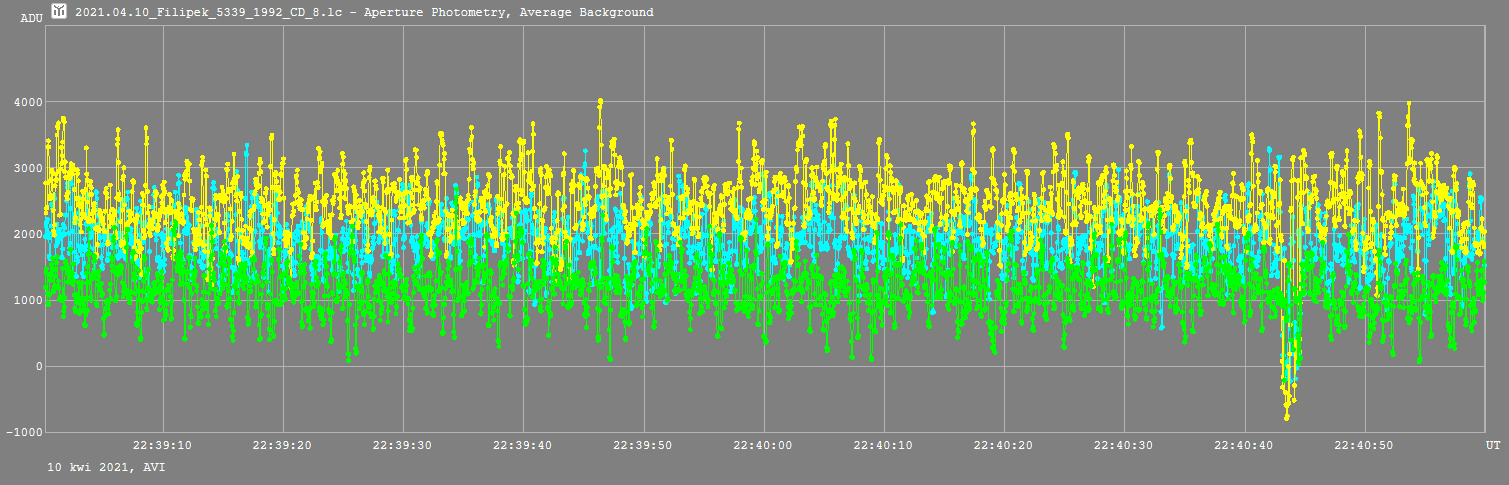Viewport: 1509px width, 485px height.
Task: Click the 3000 value on the Y axis
Action: 27,168
